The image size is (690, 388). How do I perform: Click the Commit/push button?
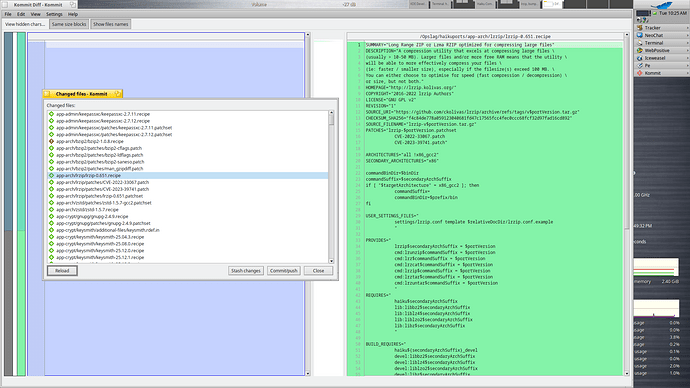pos(284,271)
